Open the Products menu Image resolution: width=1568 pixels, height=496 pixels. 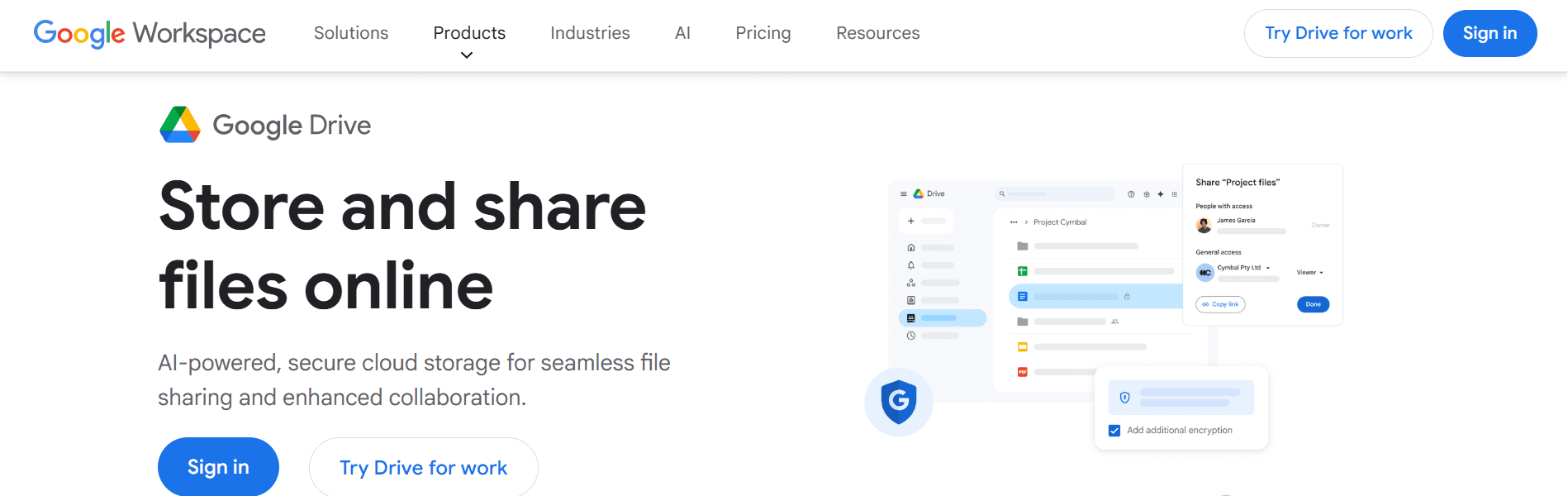click(x=469, y=33)
